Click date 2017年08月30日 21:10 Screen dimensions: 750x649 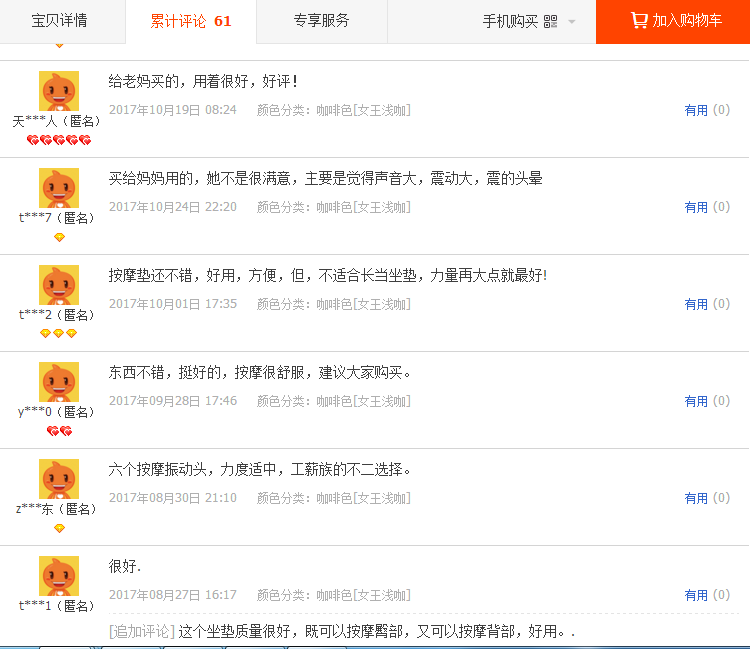[173, 499]
